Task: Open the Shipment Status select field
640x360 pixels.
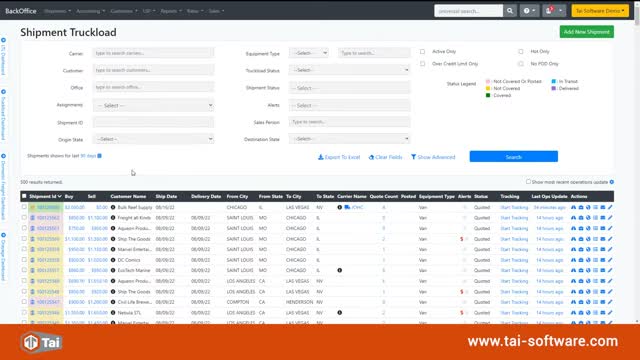Action: 349,88
